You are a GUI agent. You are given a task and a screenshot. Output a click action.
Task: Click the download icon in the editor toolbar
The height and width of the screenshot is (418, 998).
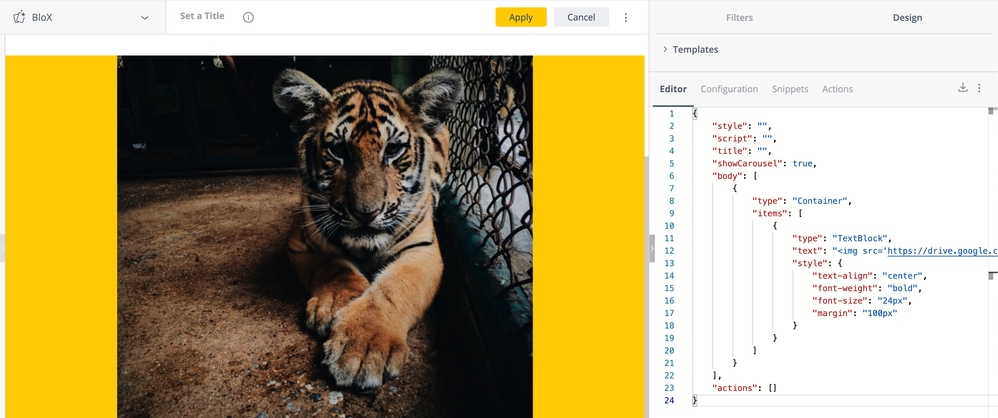963,88
